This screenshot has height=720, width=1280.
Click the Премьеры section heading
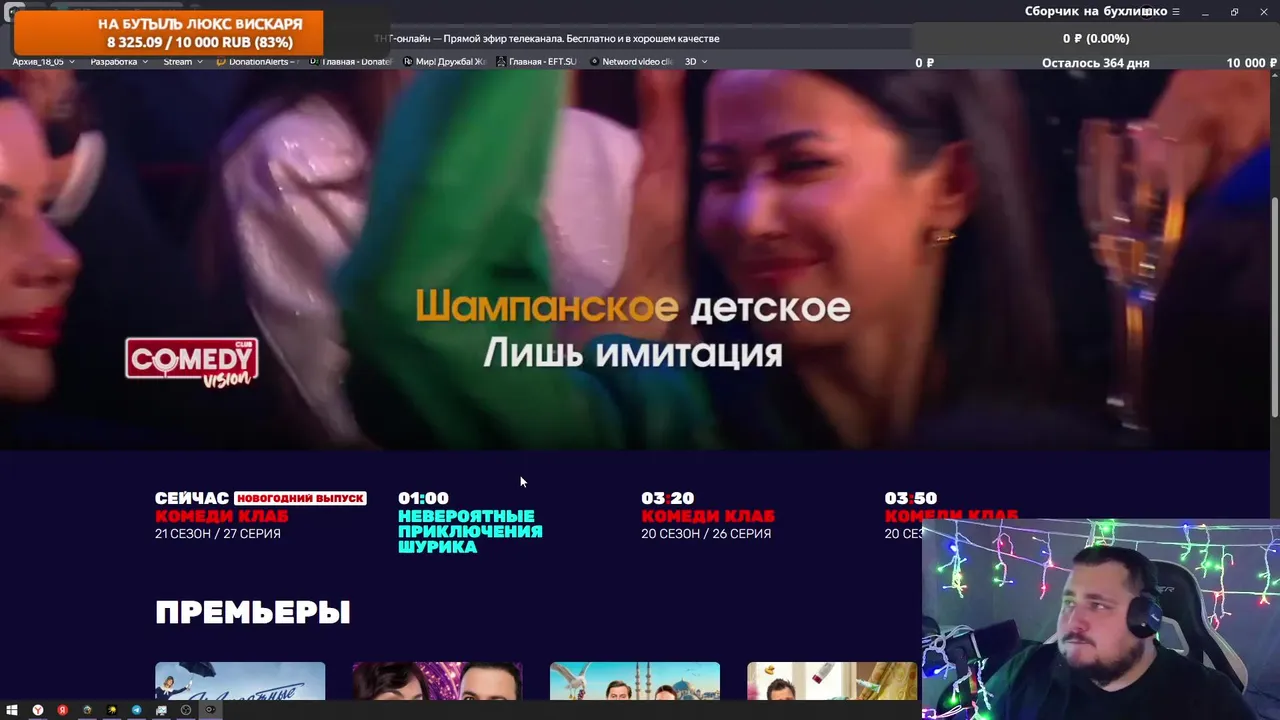252,612
